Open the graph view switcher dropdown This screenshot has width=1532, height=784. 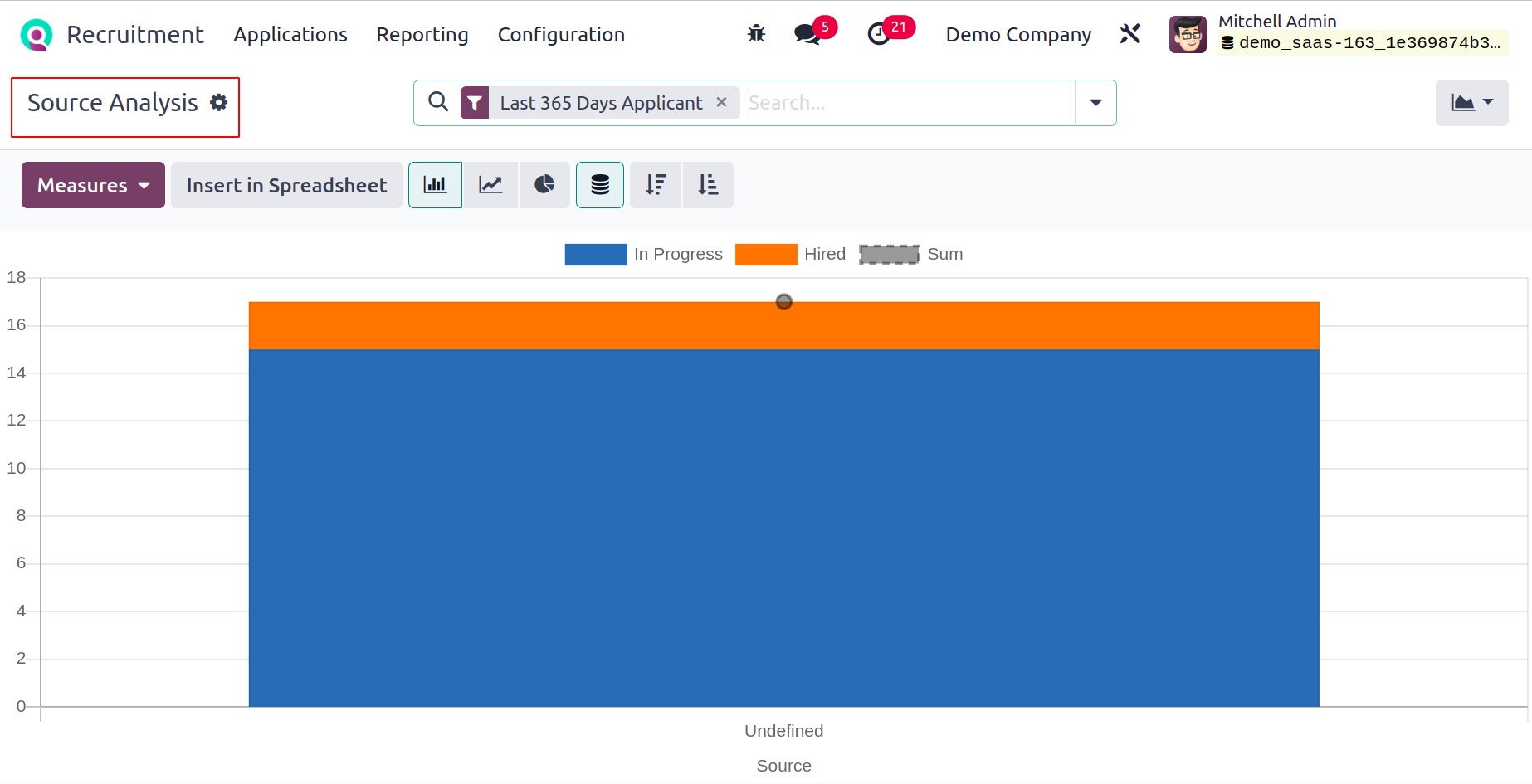click(x=1472, y=103)
